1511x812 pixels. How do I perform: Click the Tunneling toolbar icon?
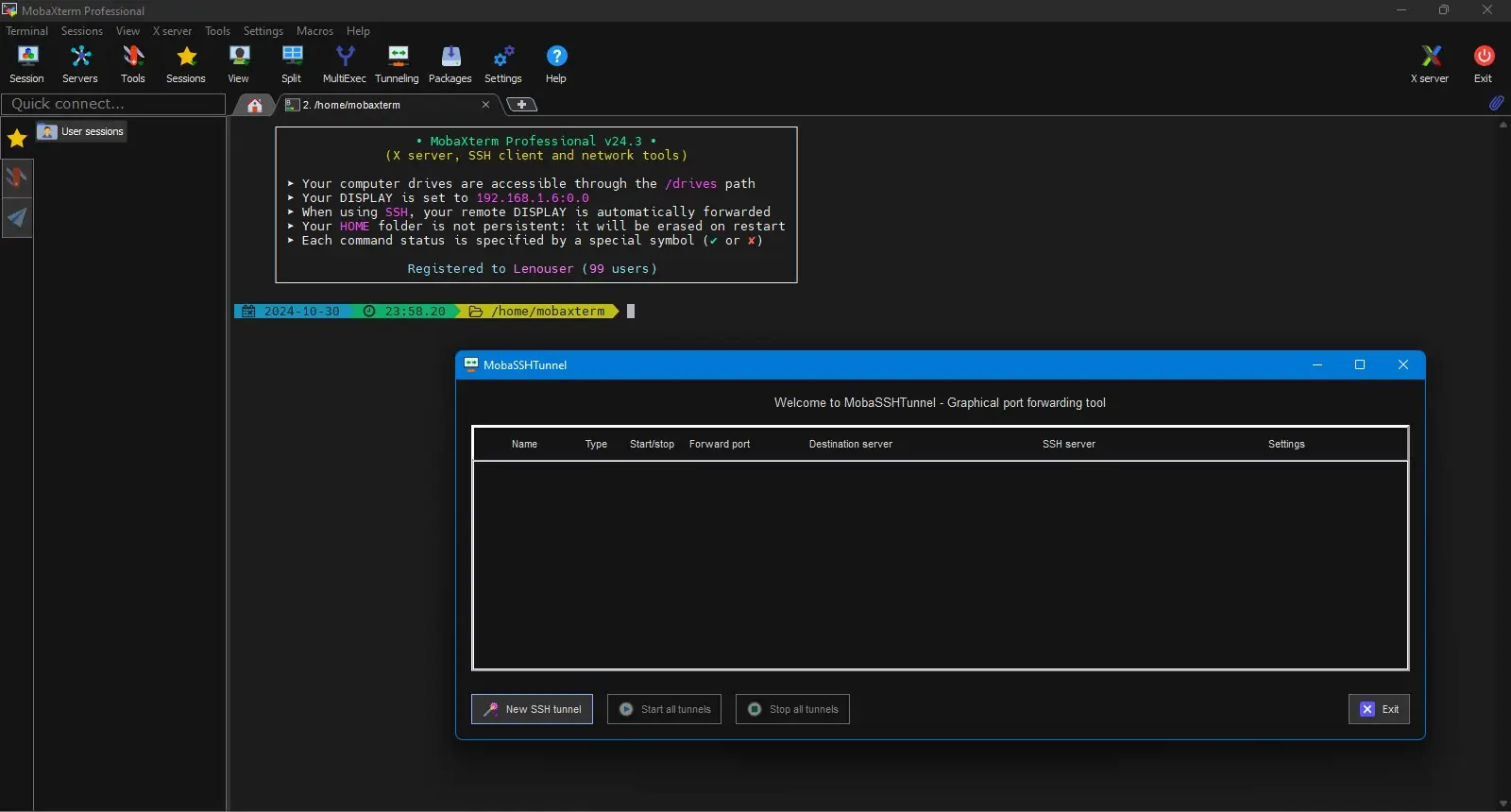397,64
